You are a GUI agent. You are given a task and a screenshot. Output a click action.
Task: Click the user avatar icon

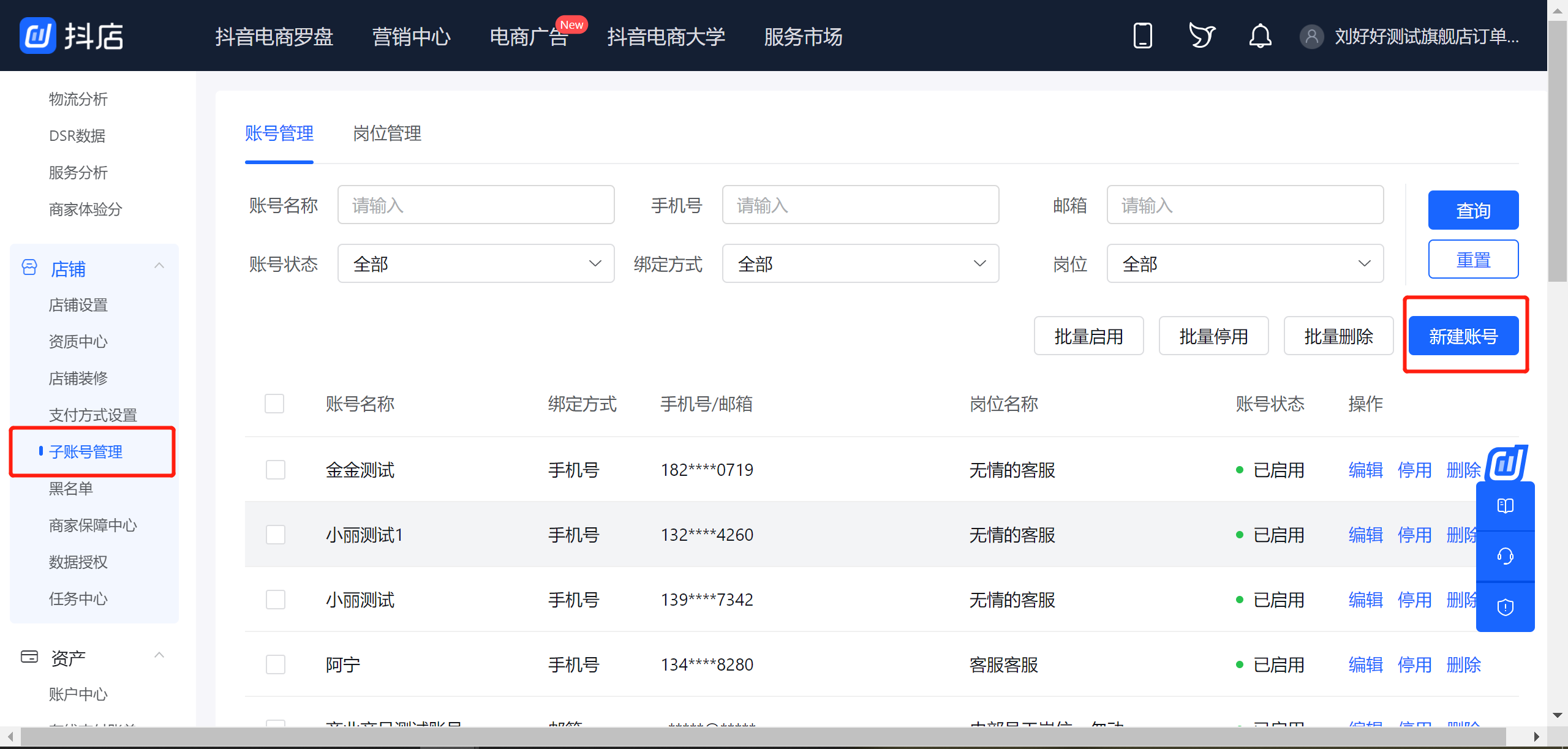(1311, 36)
